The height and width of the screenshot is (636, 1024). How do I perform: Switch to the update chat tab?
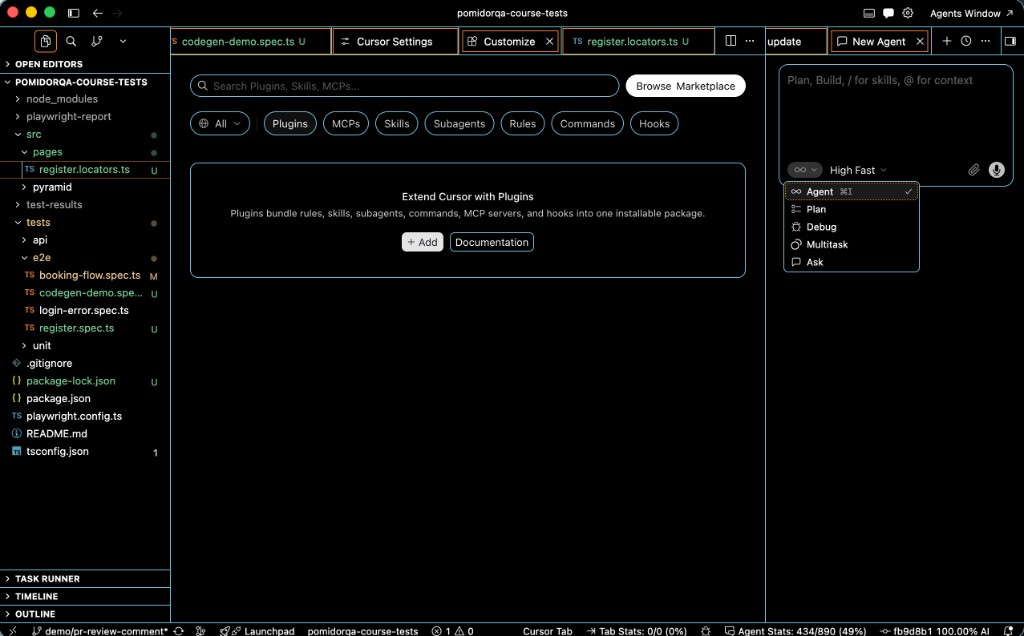(795, 41)
